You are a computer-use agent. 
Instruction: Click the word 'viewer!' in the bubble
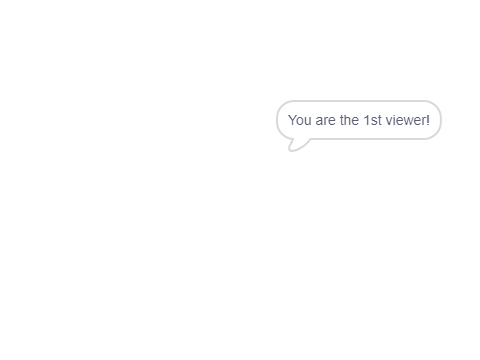tap(408, 120)
